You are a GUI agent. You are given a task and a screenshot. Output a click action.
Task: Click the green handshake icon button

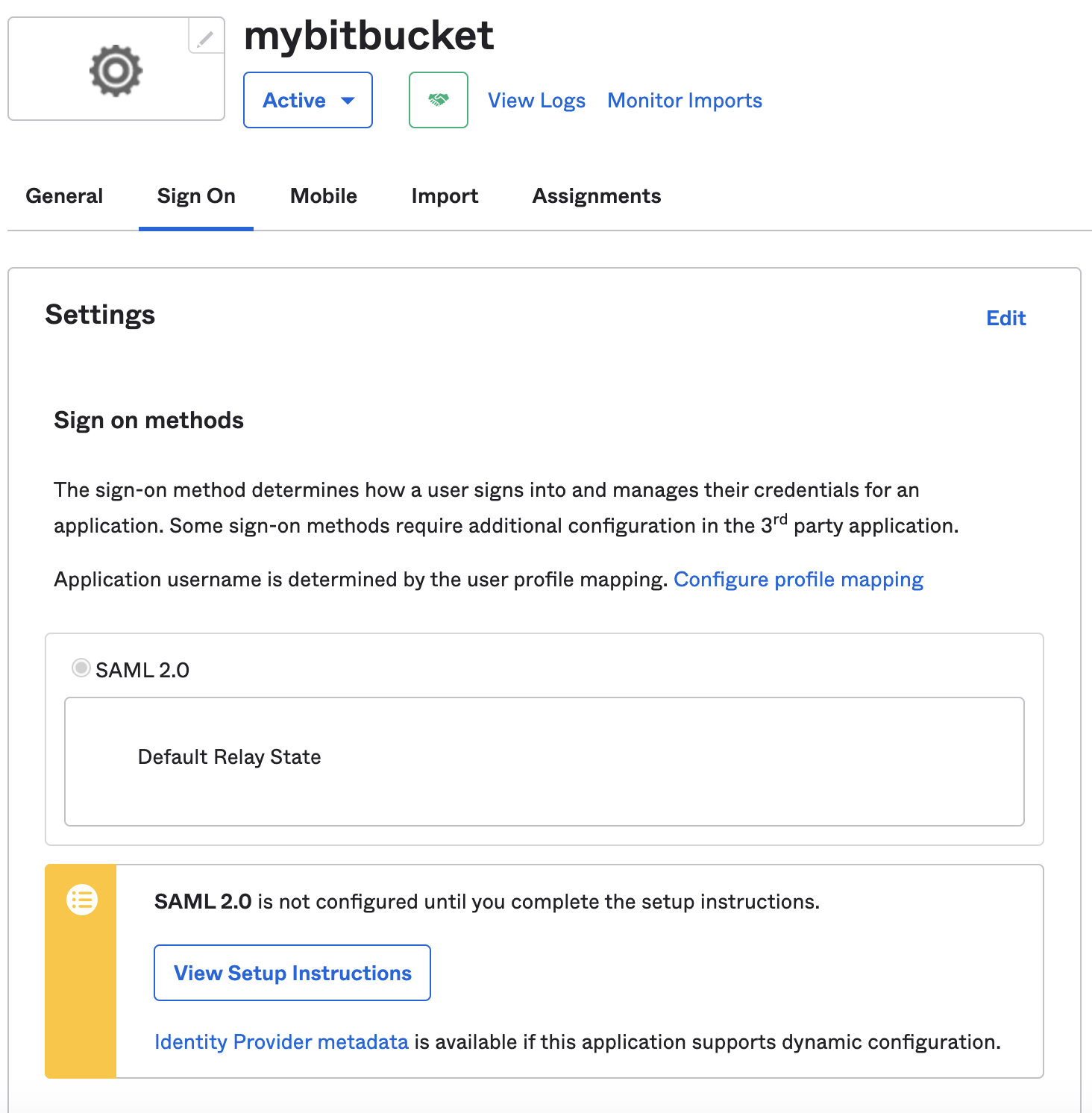pos(439,100)
